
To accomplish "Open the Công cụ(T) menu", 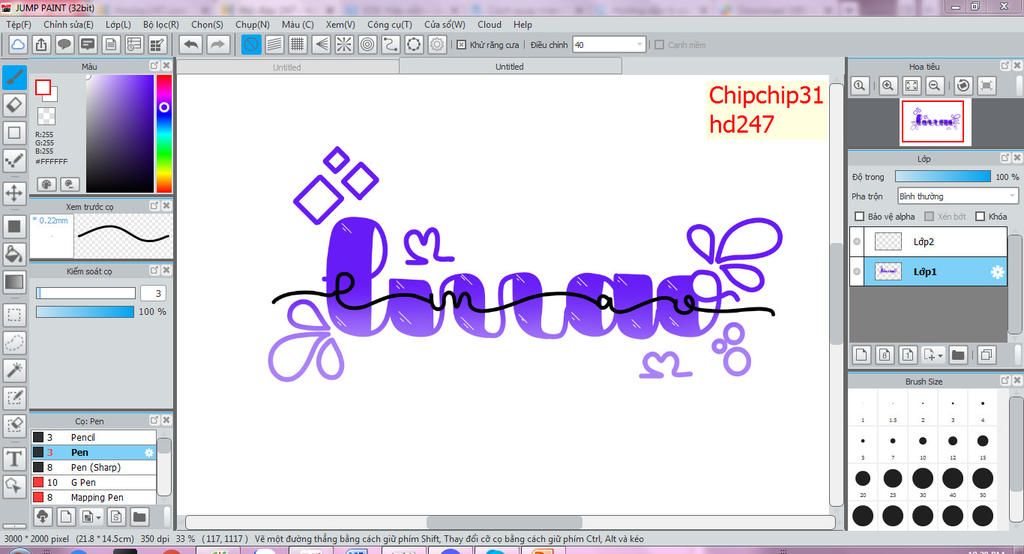I will (389, 24).
